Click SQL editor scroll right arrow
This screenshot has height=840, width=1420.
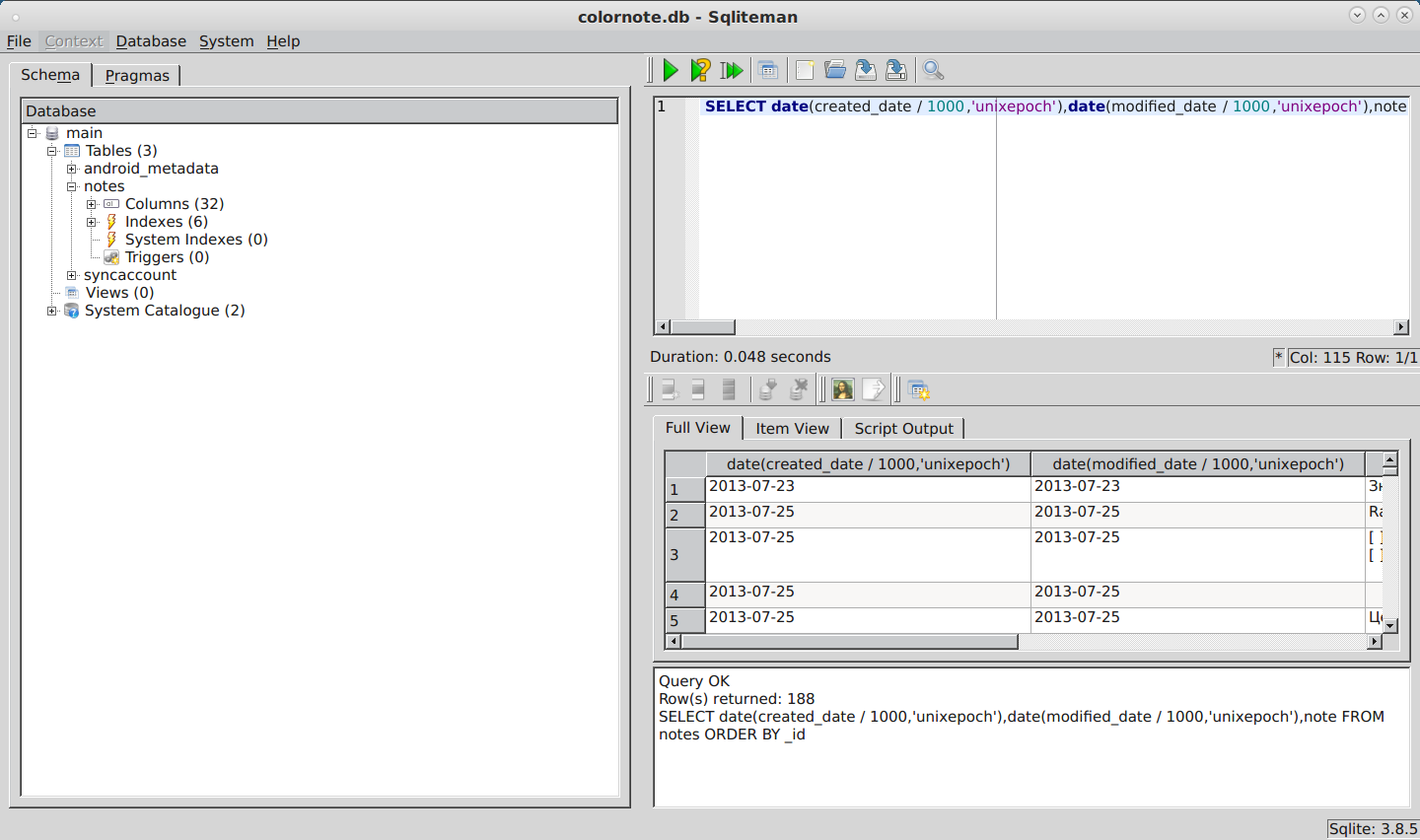(1401, 327)
